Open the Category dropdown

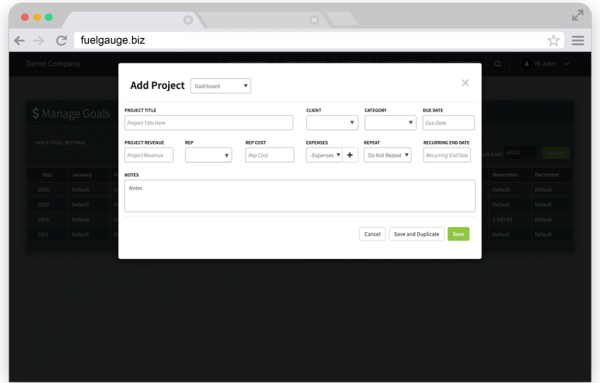[390, 123]
